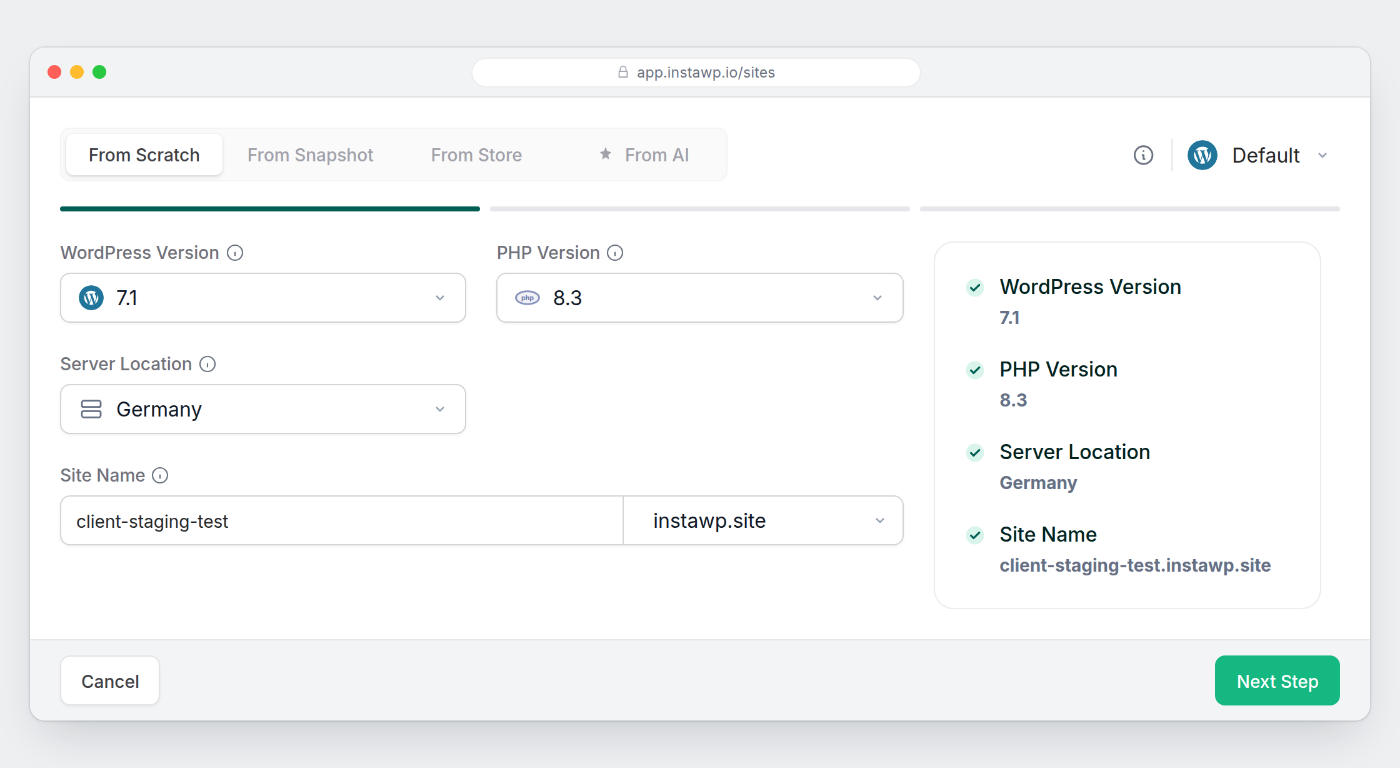Click the summary text client-staging-test.instawp.site

coord(1135,566)
